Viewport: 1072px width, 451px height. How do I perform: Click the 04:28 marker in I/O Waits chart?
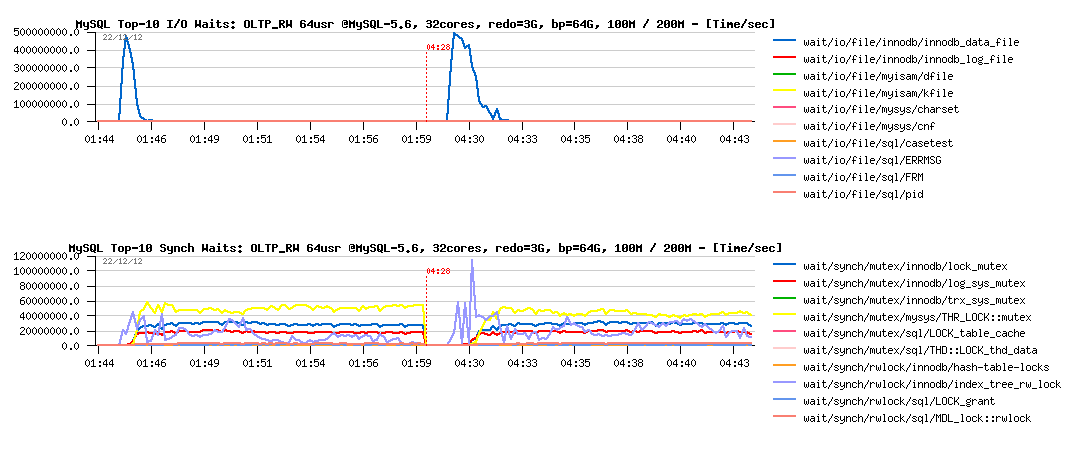coord(438,47)
